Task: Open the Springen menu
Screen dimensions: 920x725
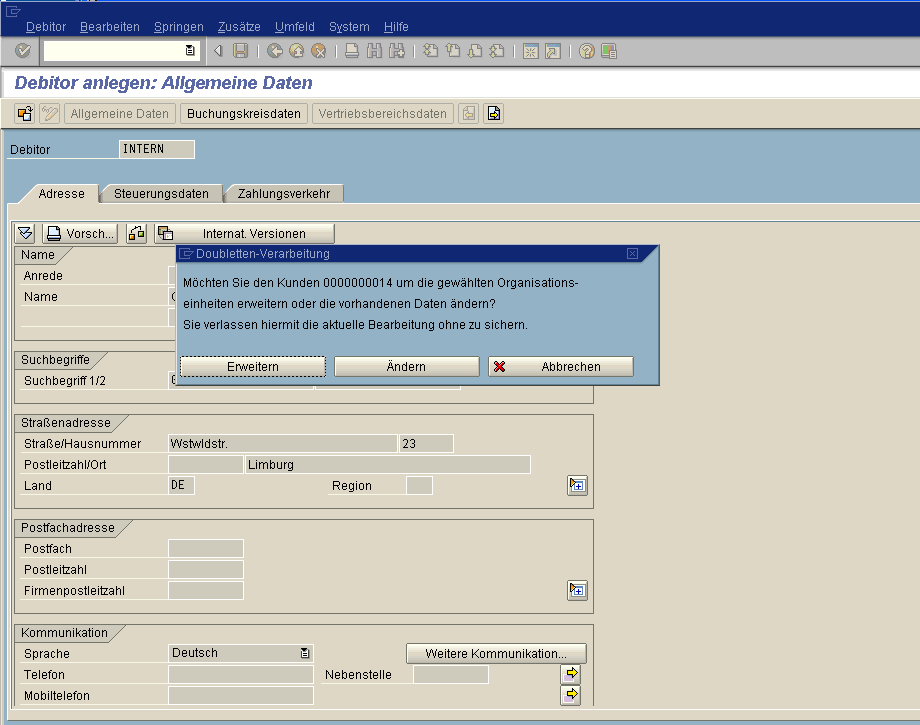Action: click(178, 27)
